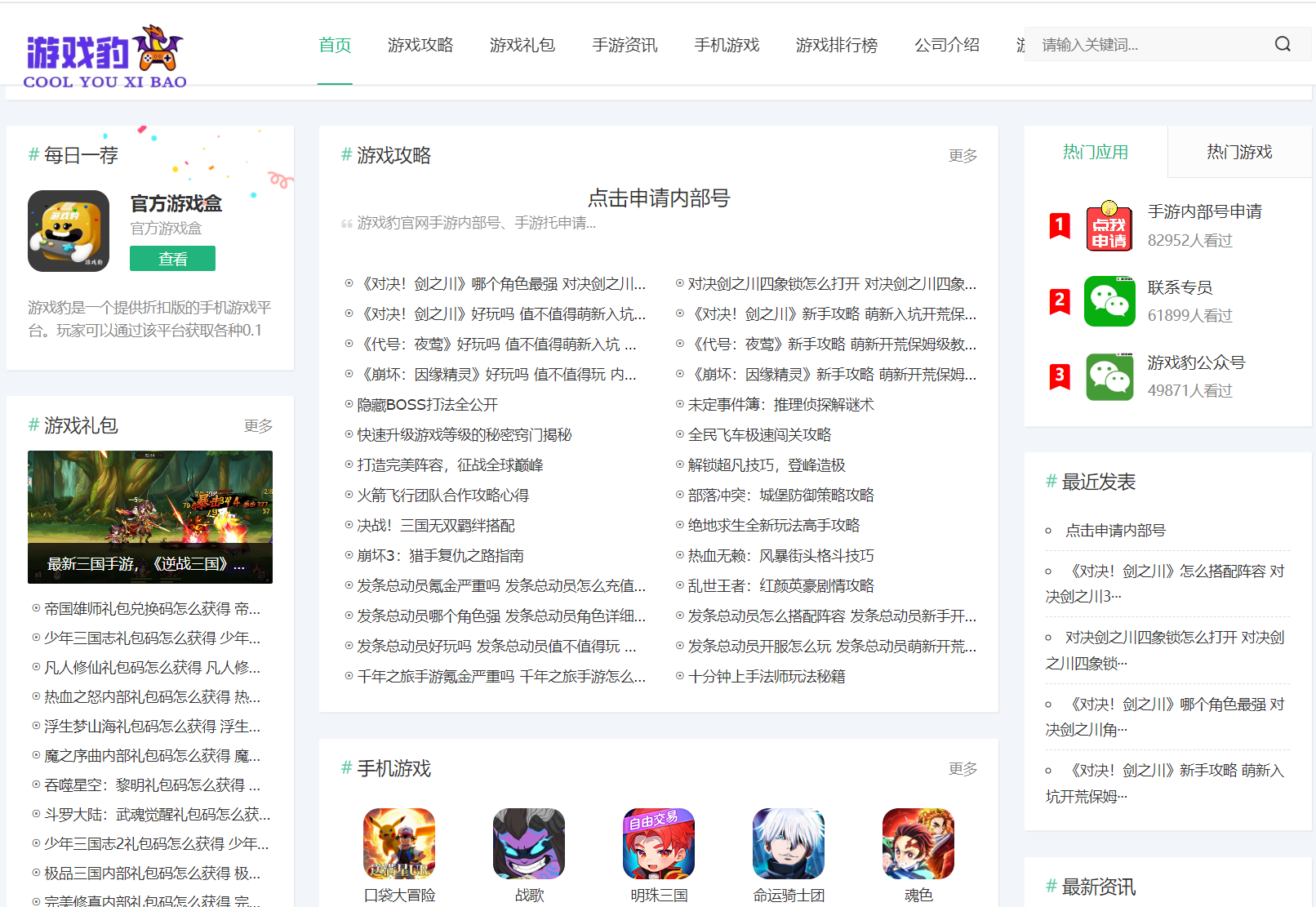This screenshot has width=1316, height=907.
Task: Click the 官方游戏盒 app thumbnail
Action: click(69, 231)
